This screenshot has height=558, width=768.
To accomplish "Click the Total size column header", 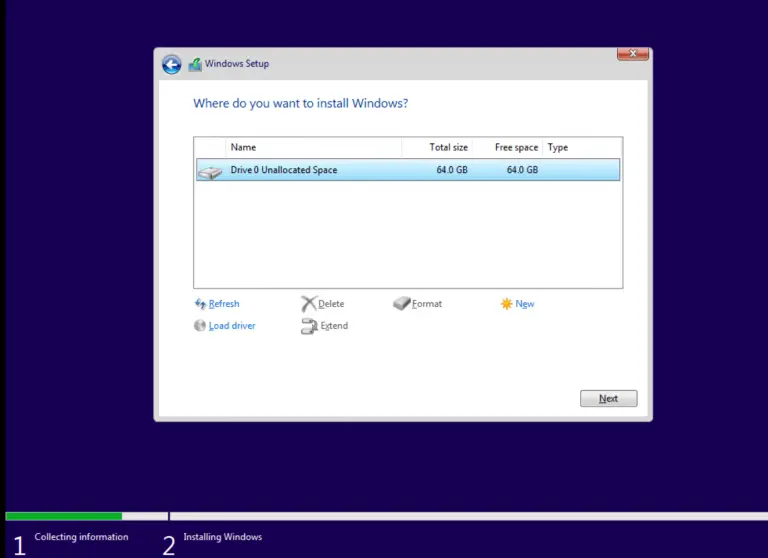I will pos(437,147).
